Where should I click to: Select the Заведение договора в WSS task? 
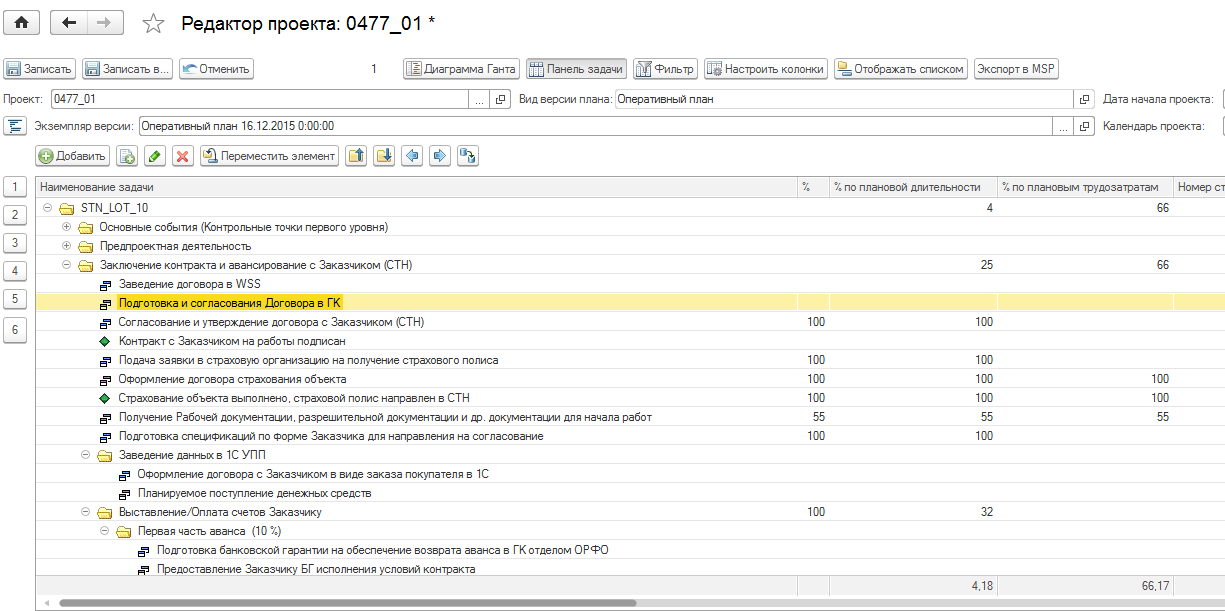(189, 284)
